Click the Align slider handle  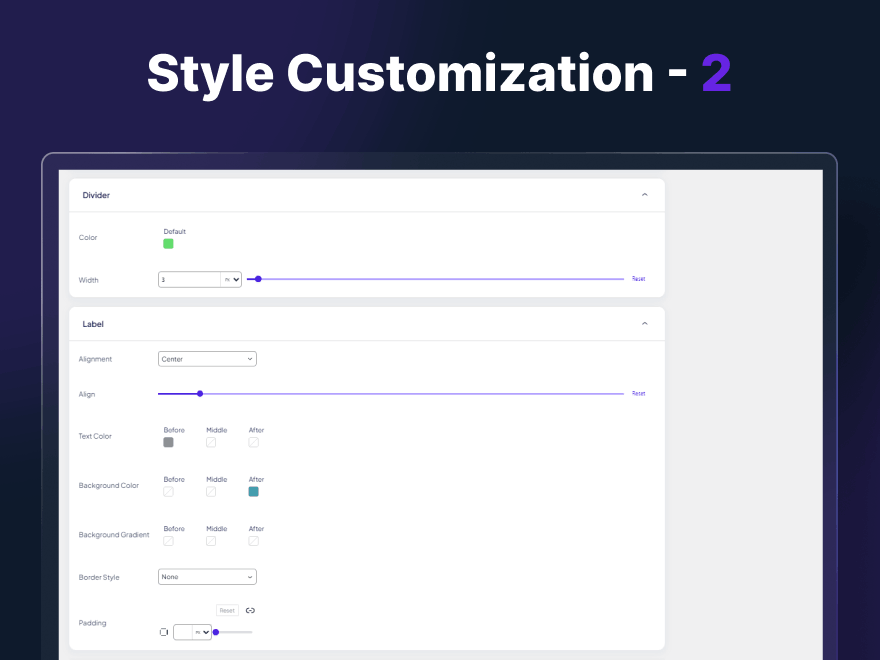coord(200,394)
